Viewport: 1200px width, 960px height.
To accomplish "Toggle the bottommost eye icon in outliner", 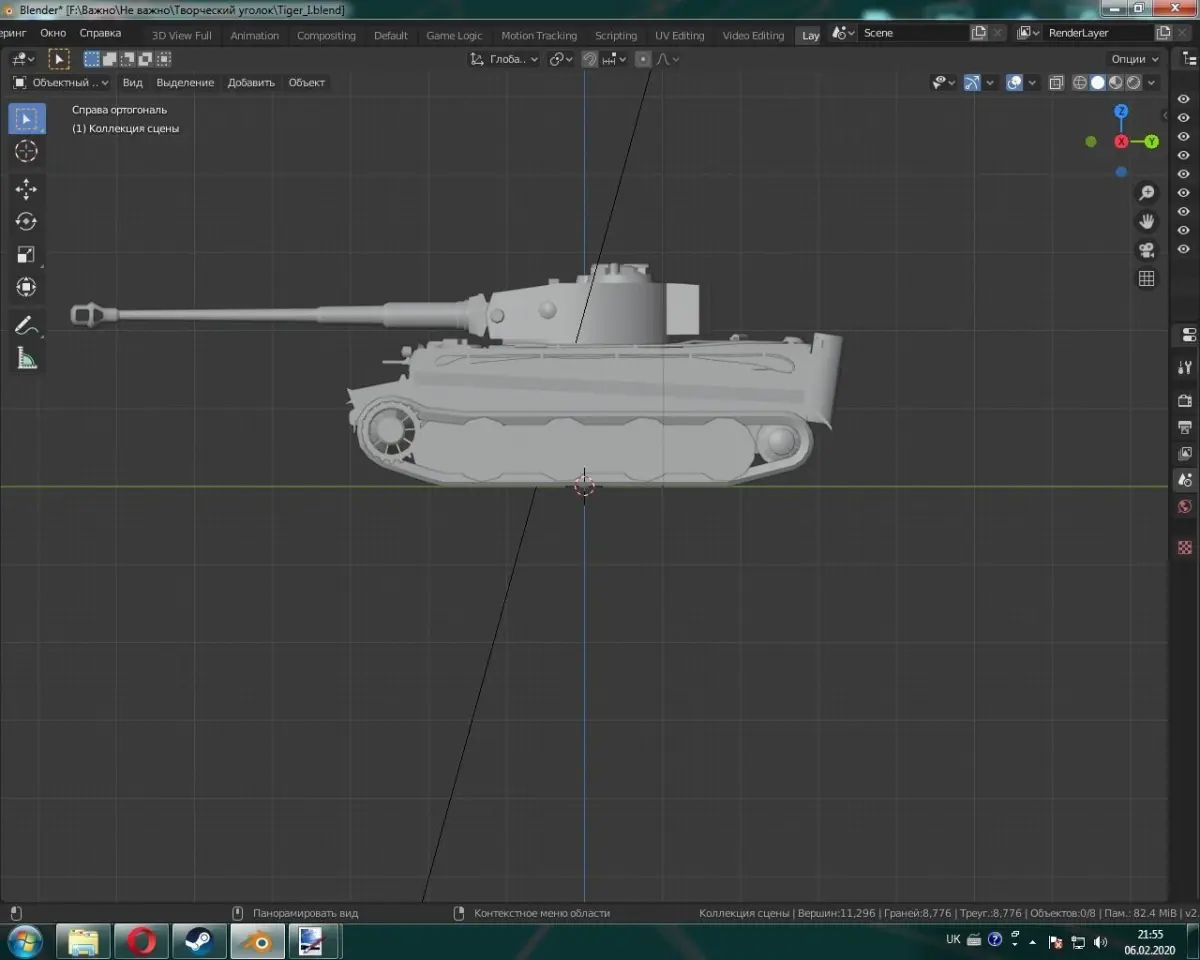I will pyautogui.click(x=1184, y=249).
